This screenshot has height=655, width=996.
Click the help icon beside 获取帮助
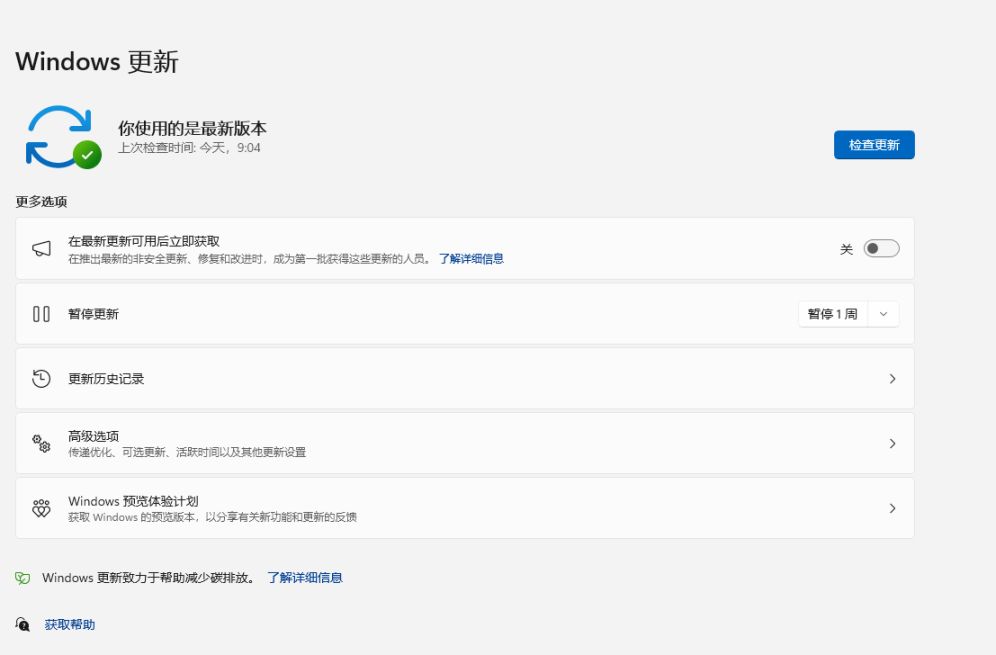point(23,625)
